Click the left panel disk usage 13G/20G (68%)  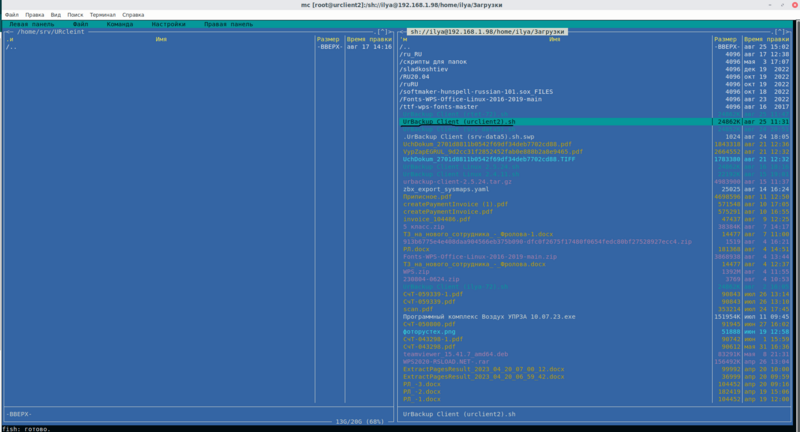360,422
